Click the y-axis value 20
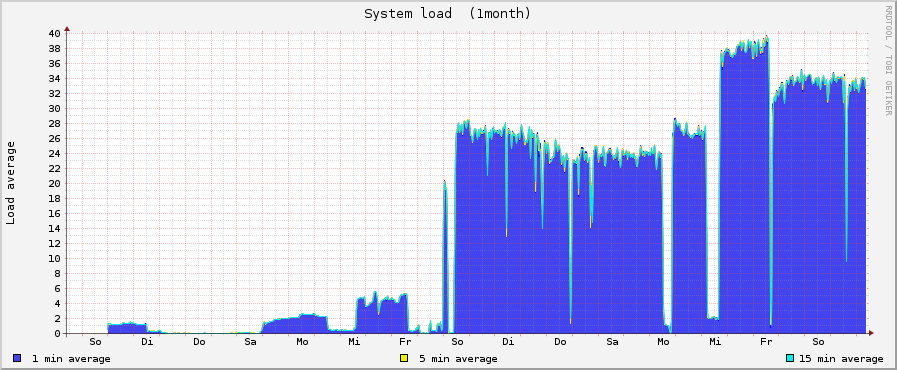This screenshot has width=897, height=370. pyautogui.click(x=54, y=184)
